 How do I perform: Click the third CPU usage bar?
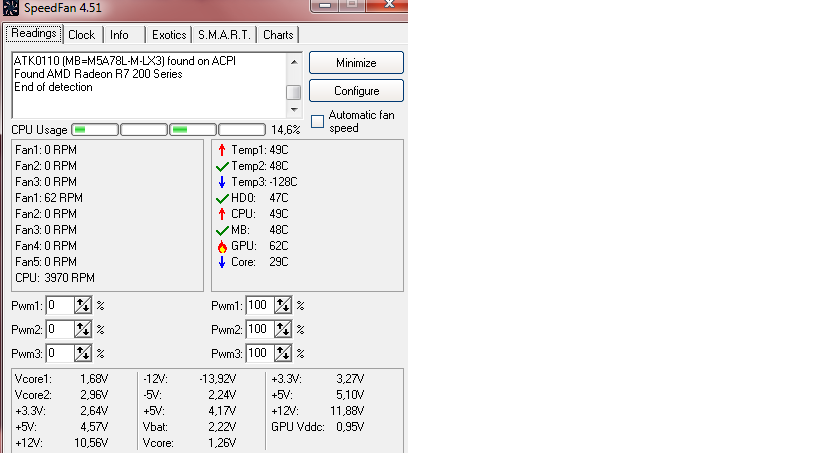click(x=193, y=130)
